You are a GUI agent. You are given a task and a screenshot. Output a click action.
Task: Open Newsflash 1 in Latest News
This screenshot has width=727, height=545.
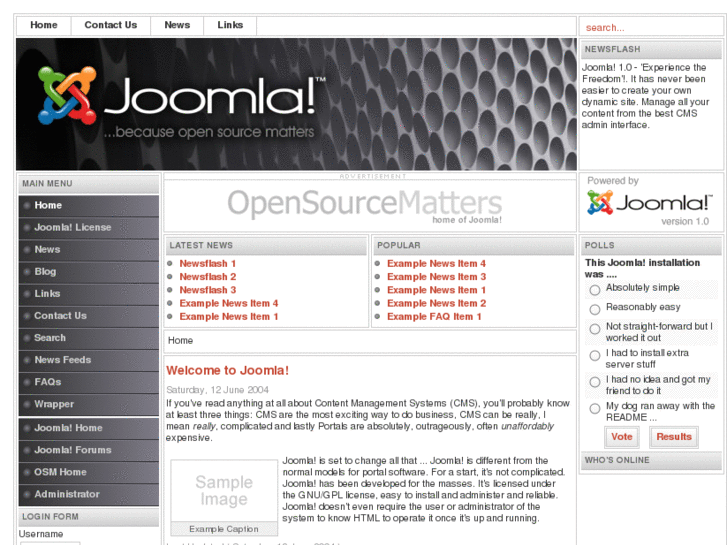[x=208, y=263]
